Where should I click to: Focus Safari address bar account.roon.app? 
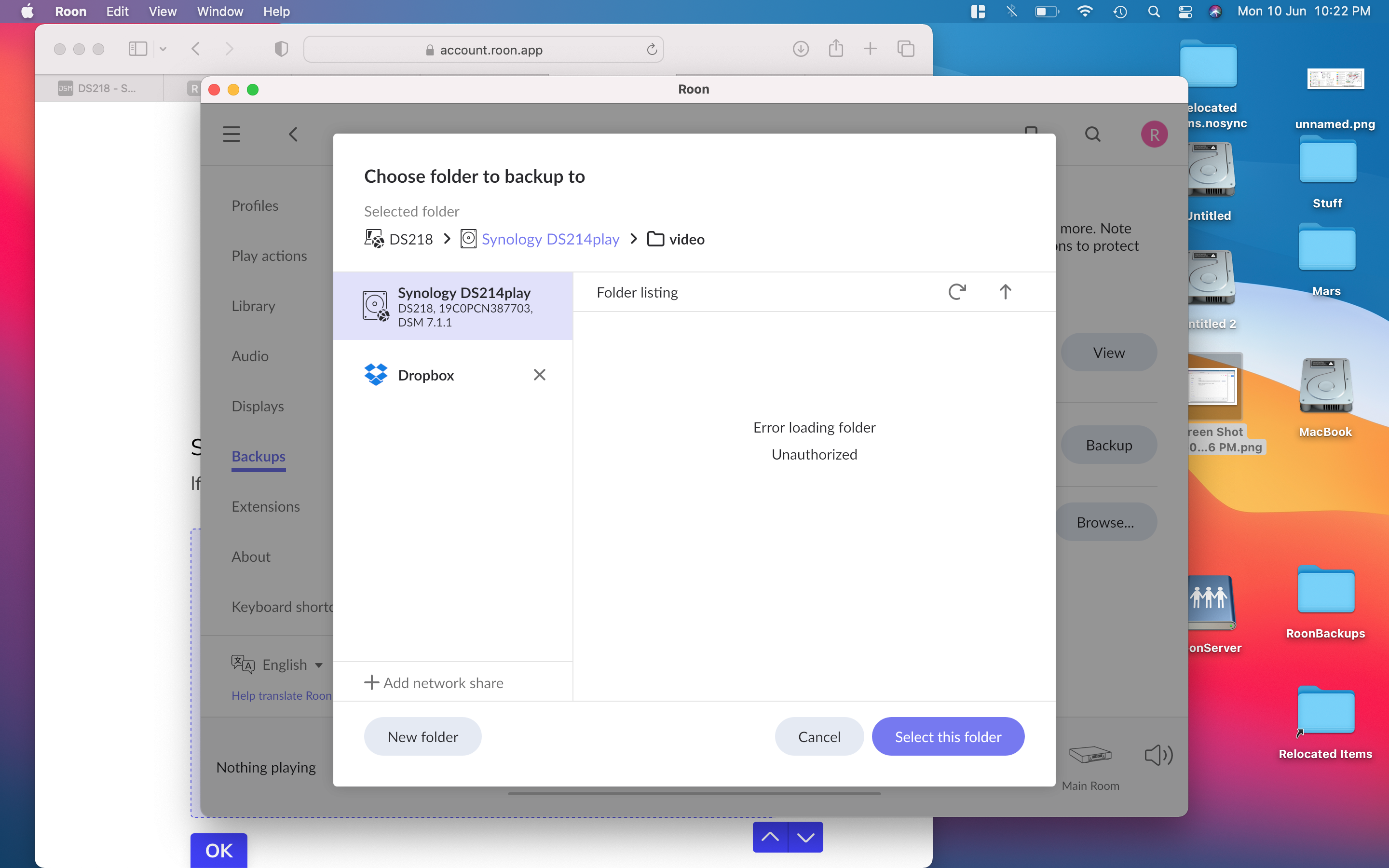pos(484,50)
